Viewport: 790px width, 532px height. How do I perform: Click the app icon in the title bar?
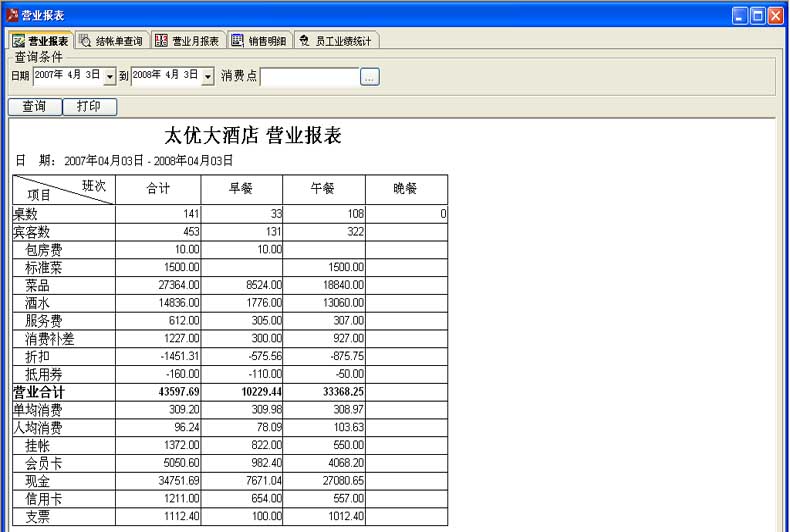[x=12, y=16]
